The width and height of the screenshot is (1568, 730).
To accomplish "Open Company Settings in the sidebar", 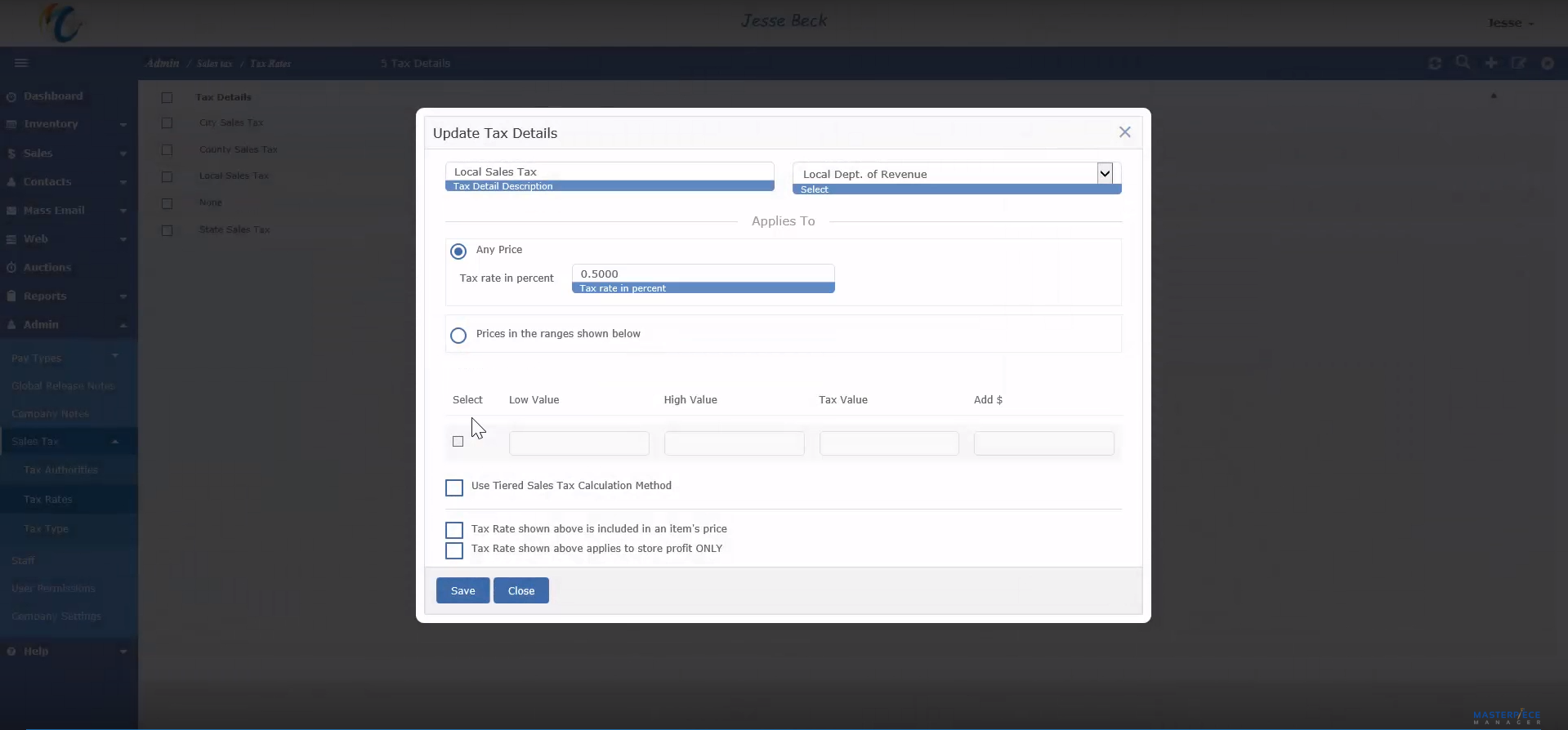I will point(56,616).
